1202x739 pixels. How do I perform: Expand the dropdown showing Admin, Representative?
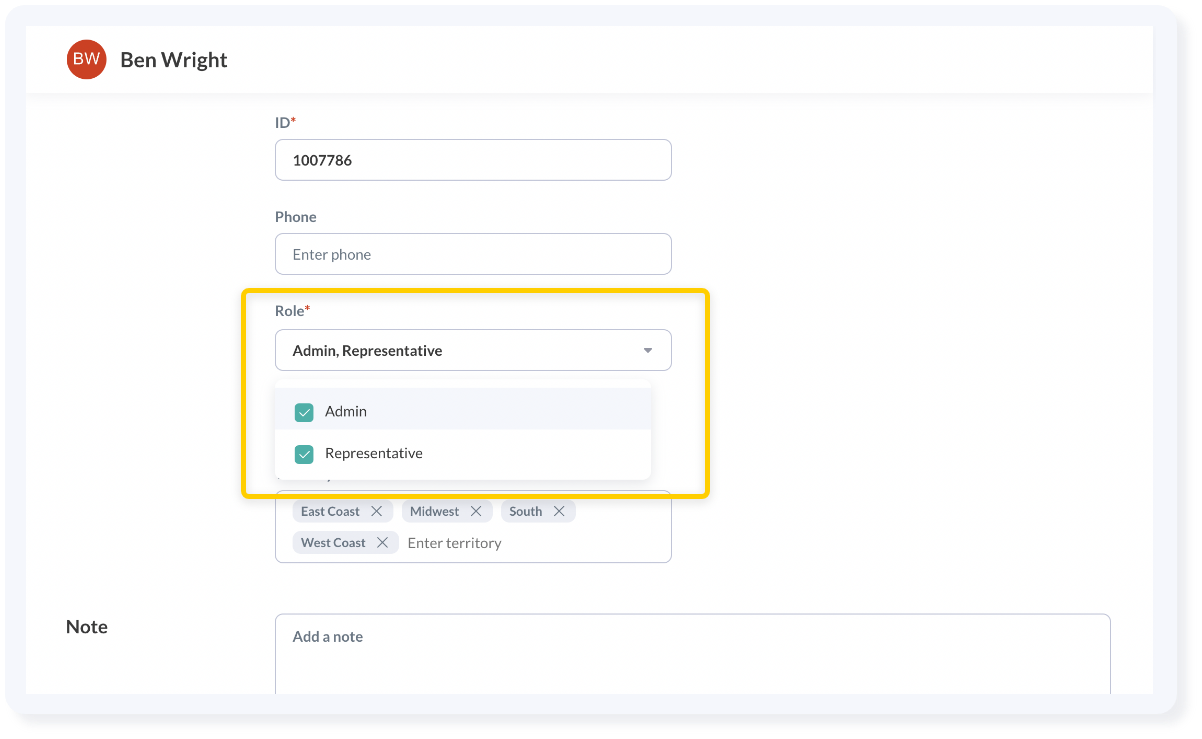pyautogui.click(x=473, y=350)
